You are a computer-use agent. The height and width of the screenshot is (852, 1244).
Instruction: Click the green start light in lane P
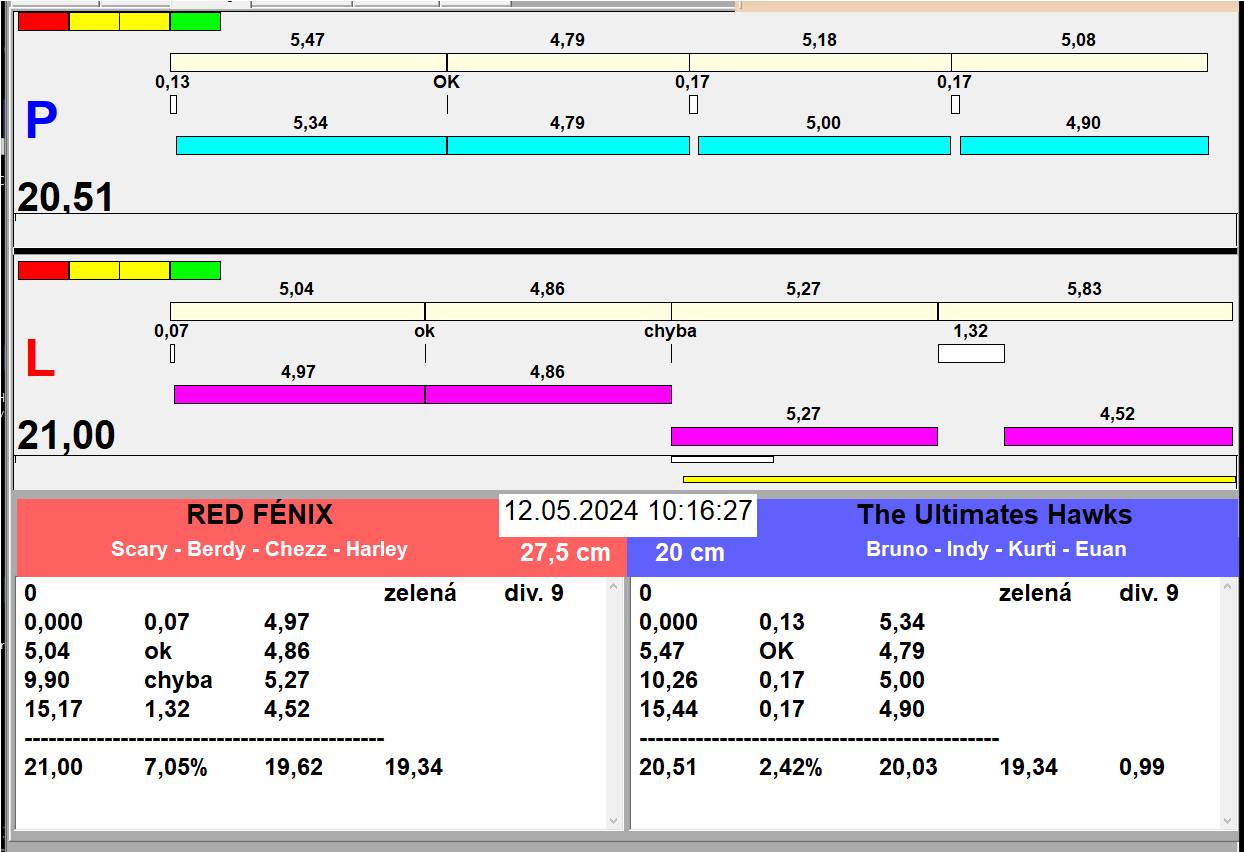pyautogui.click(x=195, y=21)
